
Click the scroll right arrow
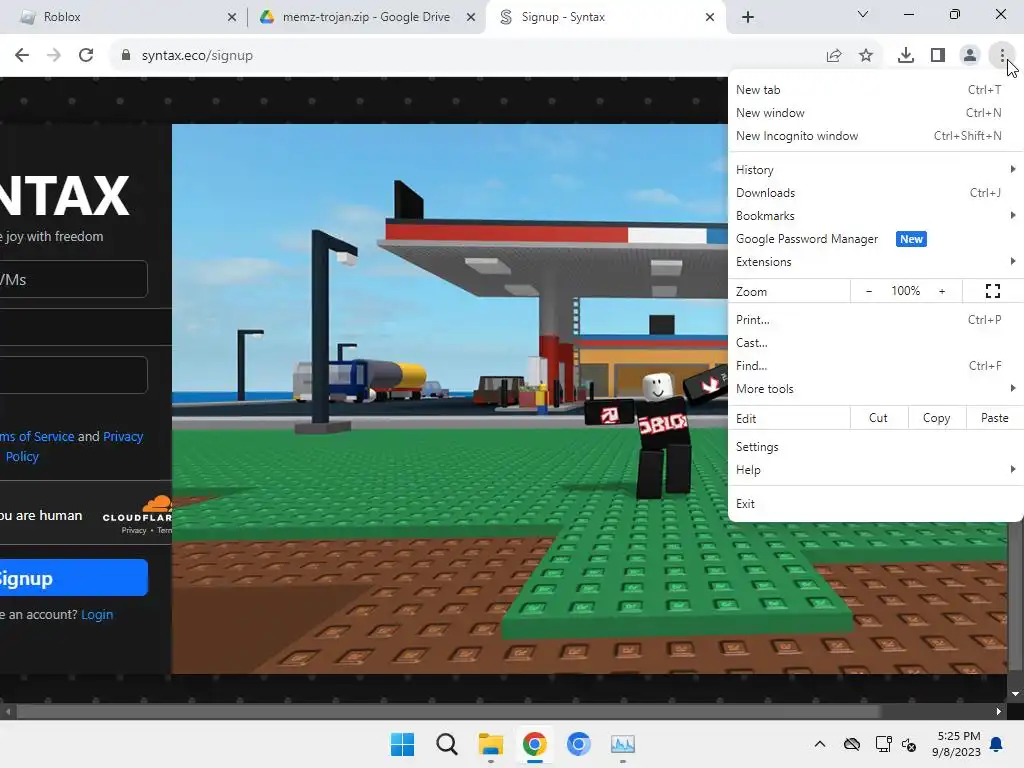pos(999,712)
